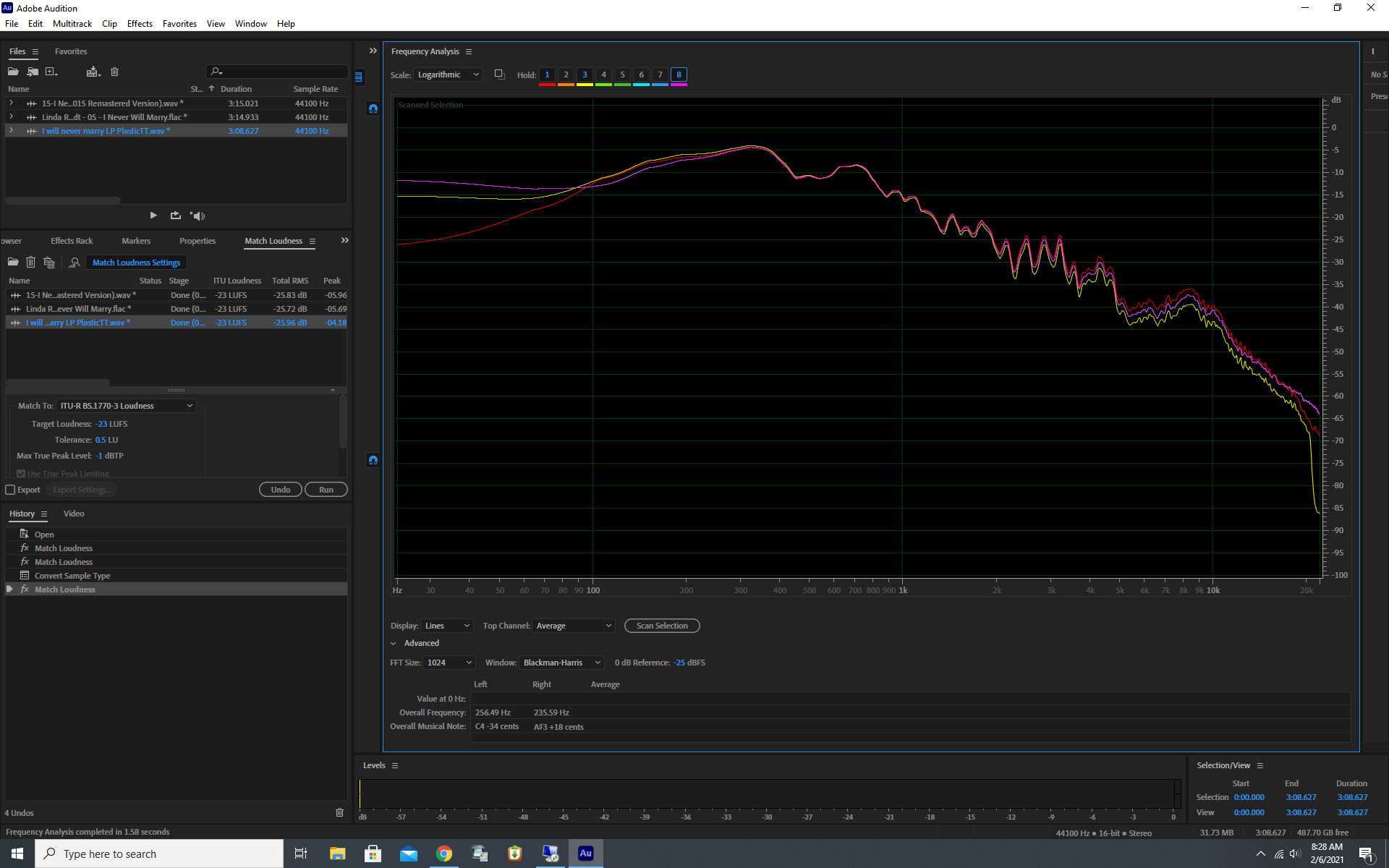
Task: Click the Scan Selection button
Action: click(x=662, y=626)
